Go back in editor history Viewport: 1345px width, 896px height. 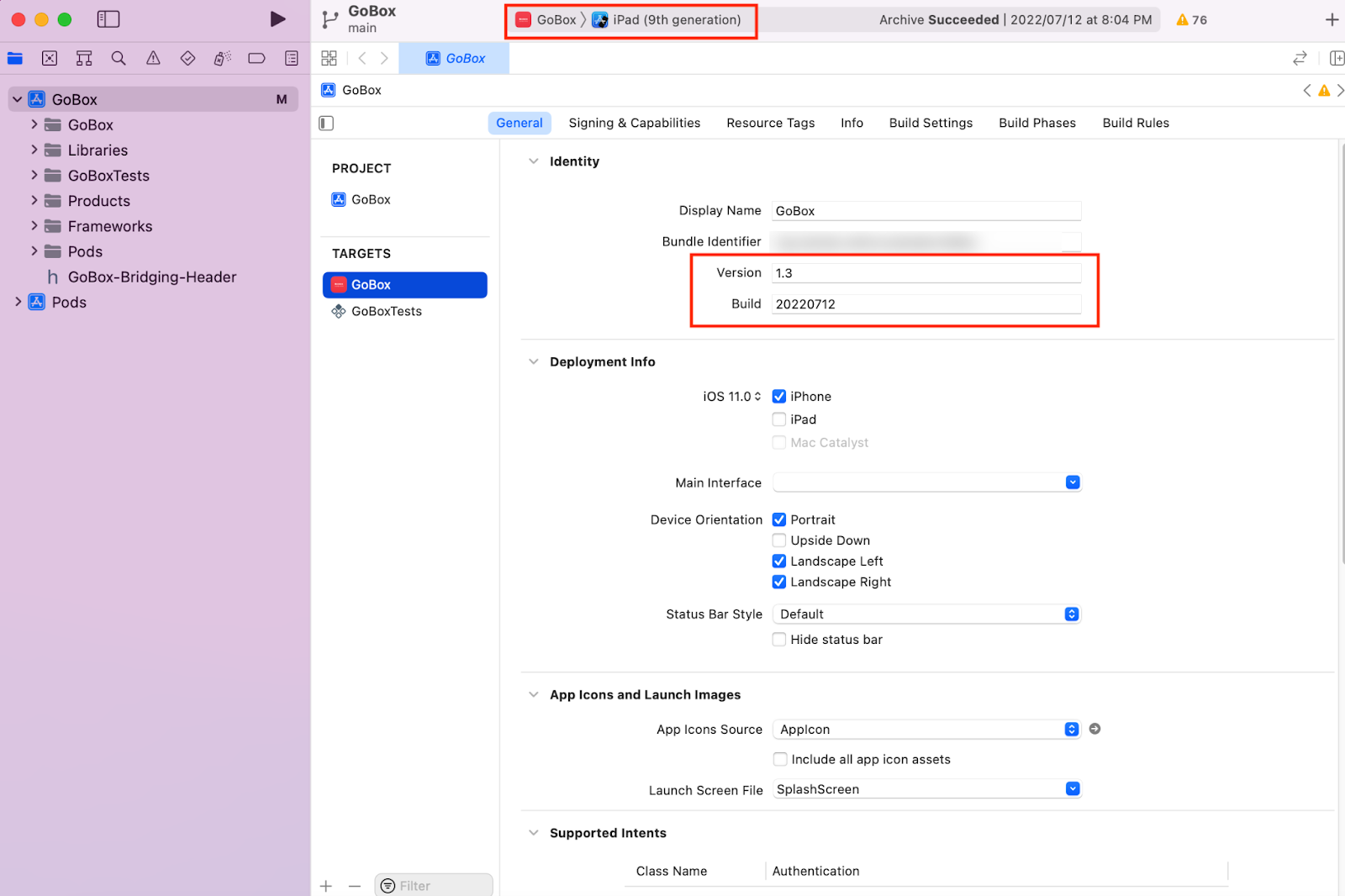[x=362, y=58]
